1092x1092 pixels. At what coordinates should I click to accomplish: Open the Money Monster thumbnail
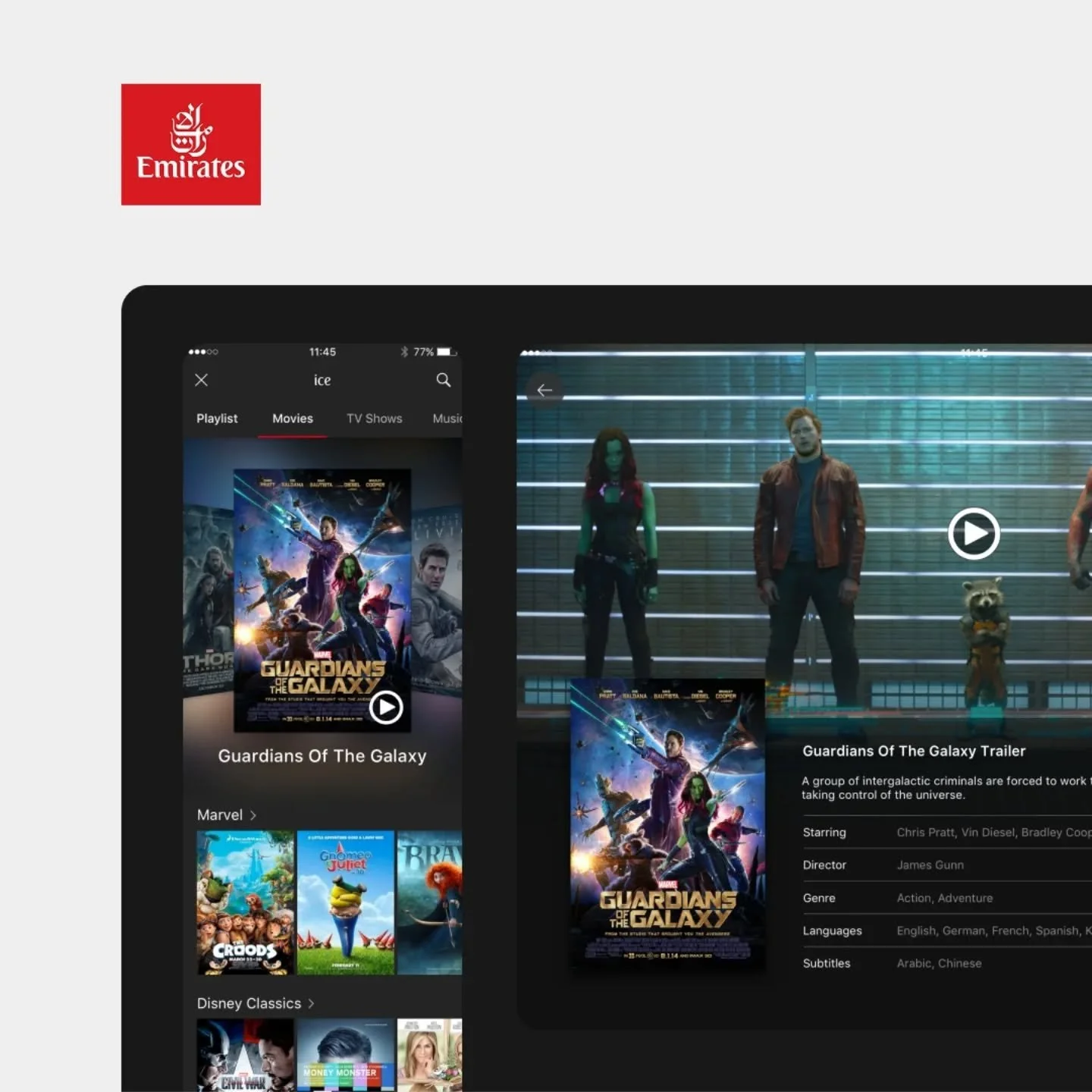pos(346,1055)
